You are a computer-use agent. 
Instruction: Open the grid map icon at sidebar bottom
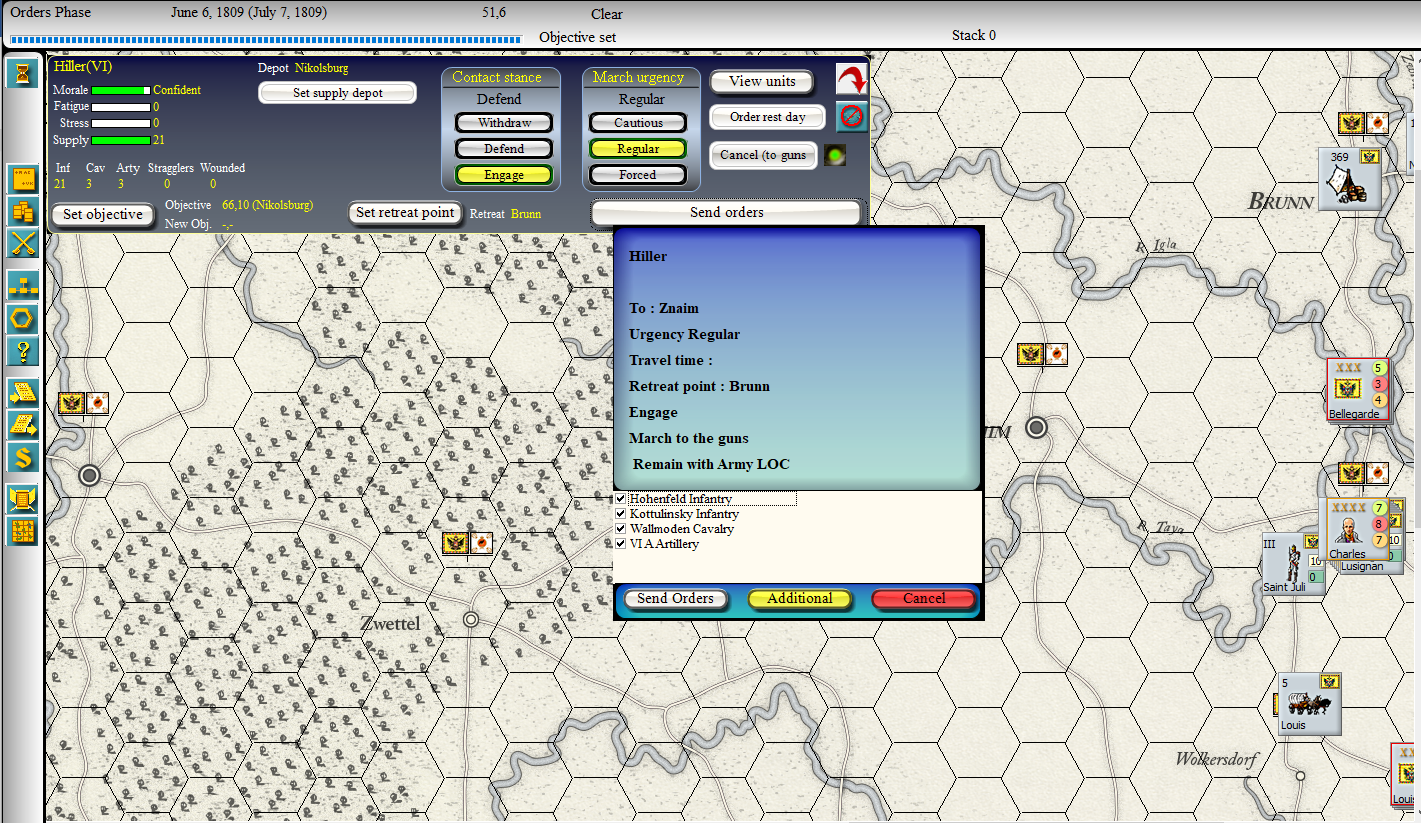(22, 531)
